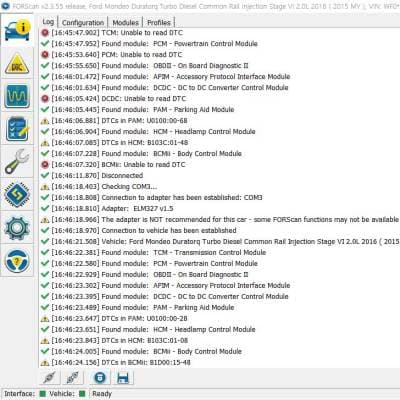Open the steering wheel help section
Image resolution: width=400 pixels, height=400 pixels.
(17, 261)
